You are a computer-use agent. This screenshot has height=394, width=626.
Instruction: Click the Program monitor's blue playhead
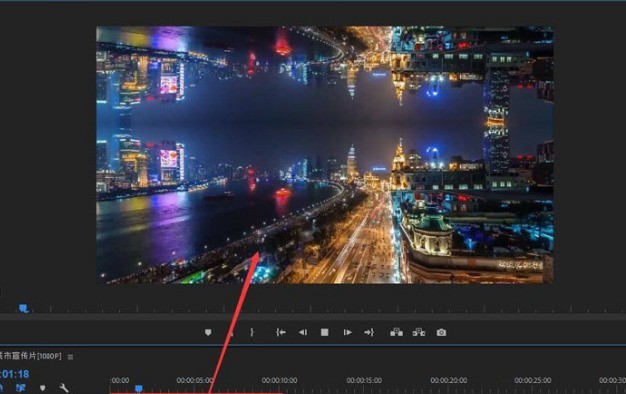coord(23,308)
